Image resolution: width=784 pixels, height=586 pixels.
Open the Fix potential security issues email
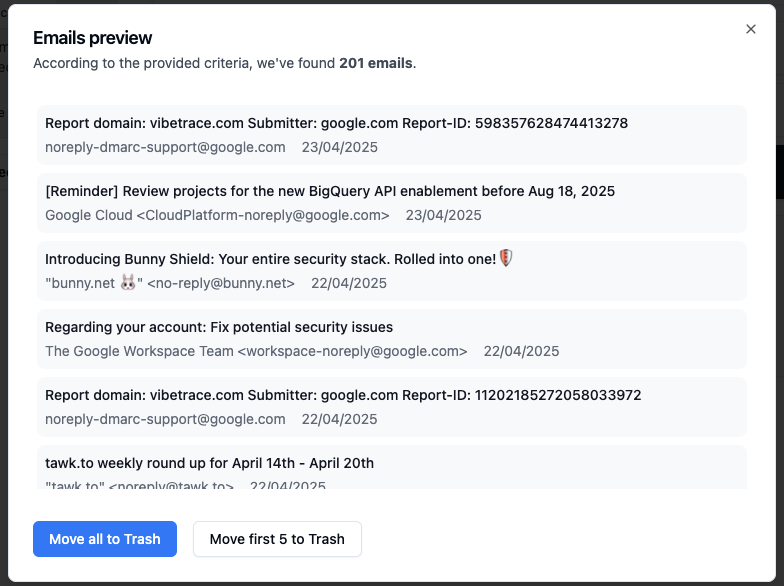(392, 339)
